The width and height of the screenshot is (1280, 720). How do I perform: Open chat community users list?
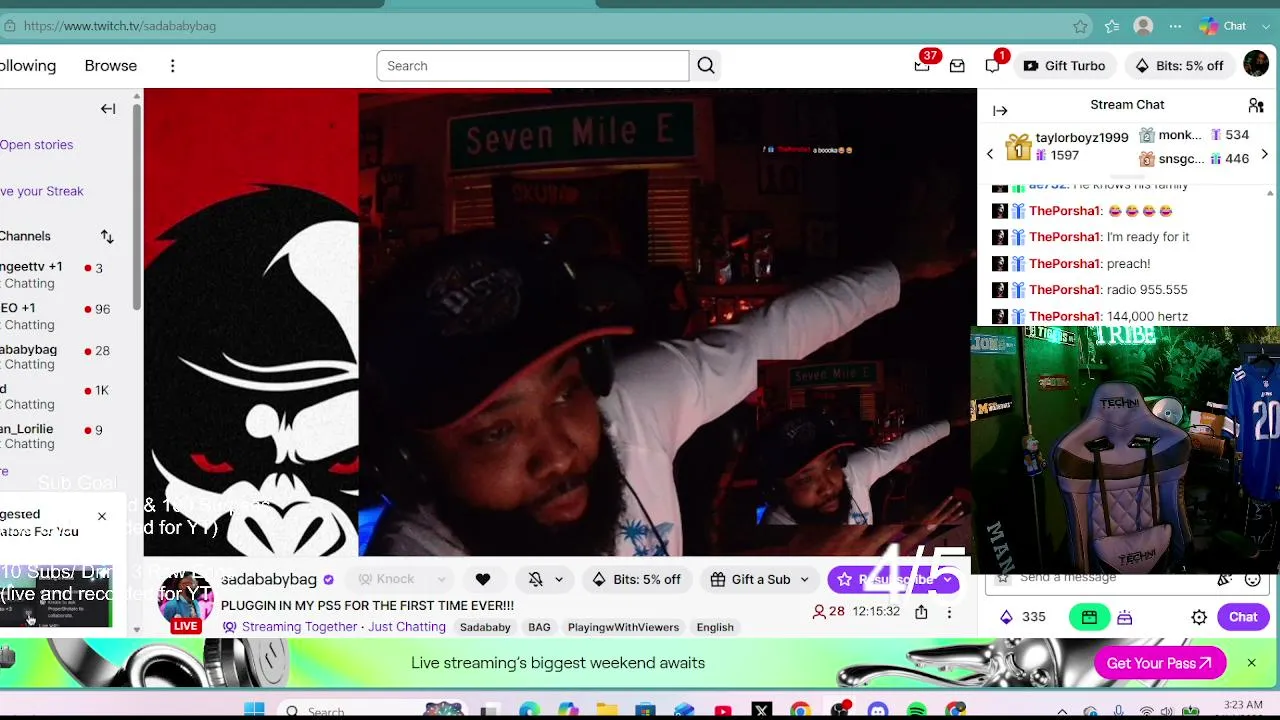[1256, 105]
